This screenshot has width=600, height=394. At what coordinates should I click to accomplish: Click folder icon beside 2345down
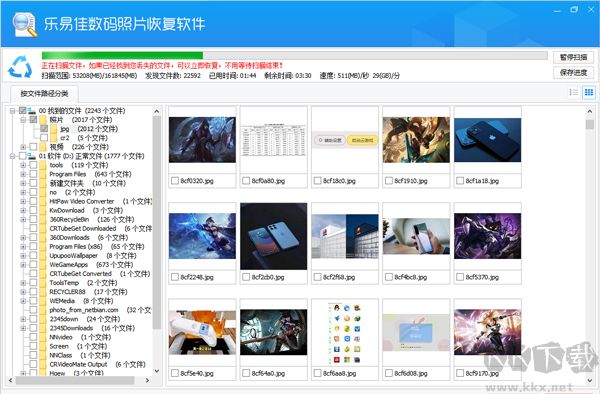point(43,319)
